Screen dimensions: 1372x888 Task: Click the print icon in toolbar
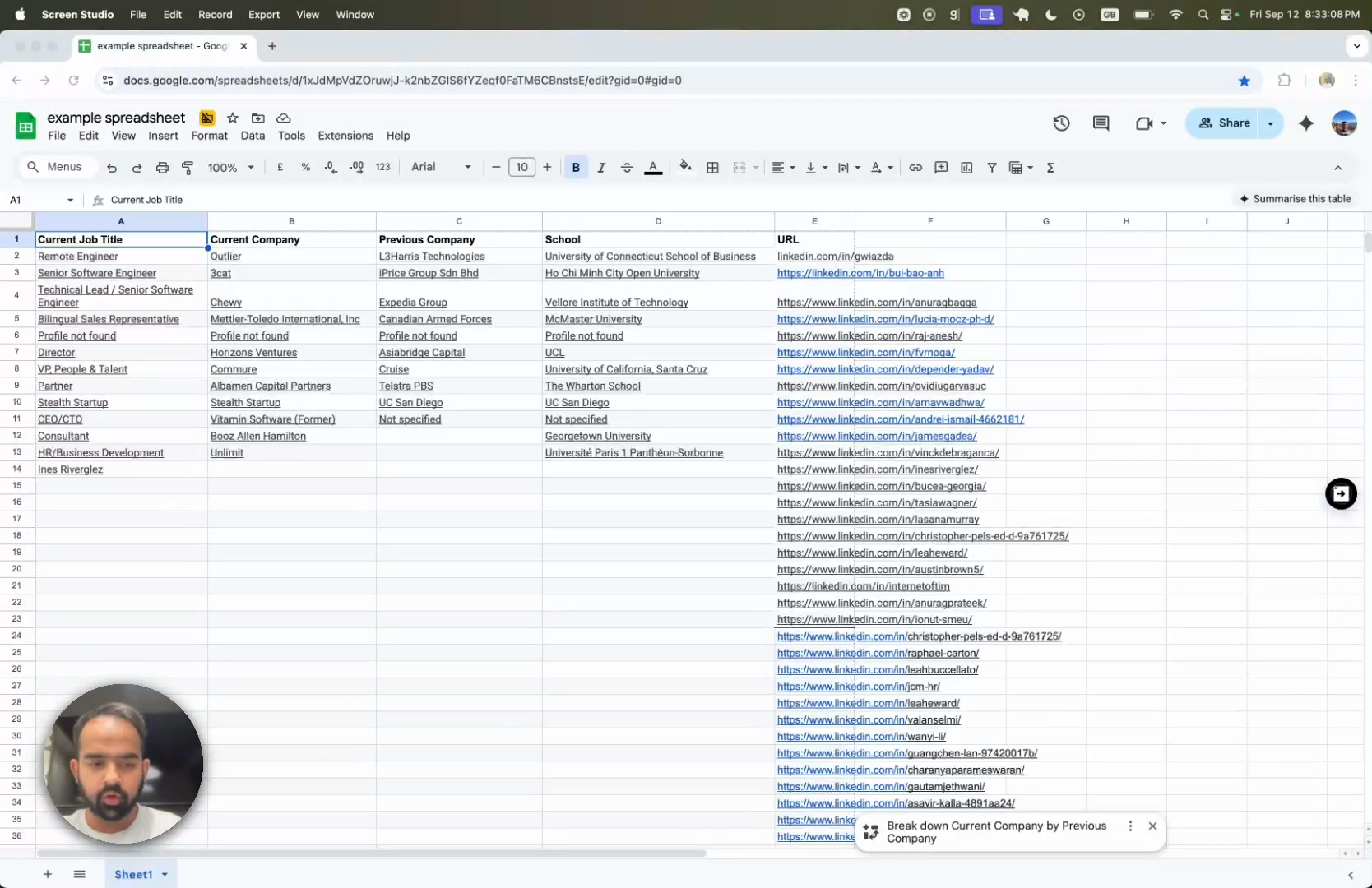[162, 168]
